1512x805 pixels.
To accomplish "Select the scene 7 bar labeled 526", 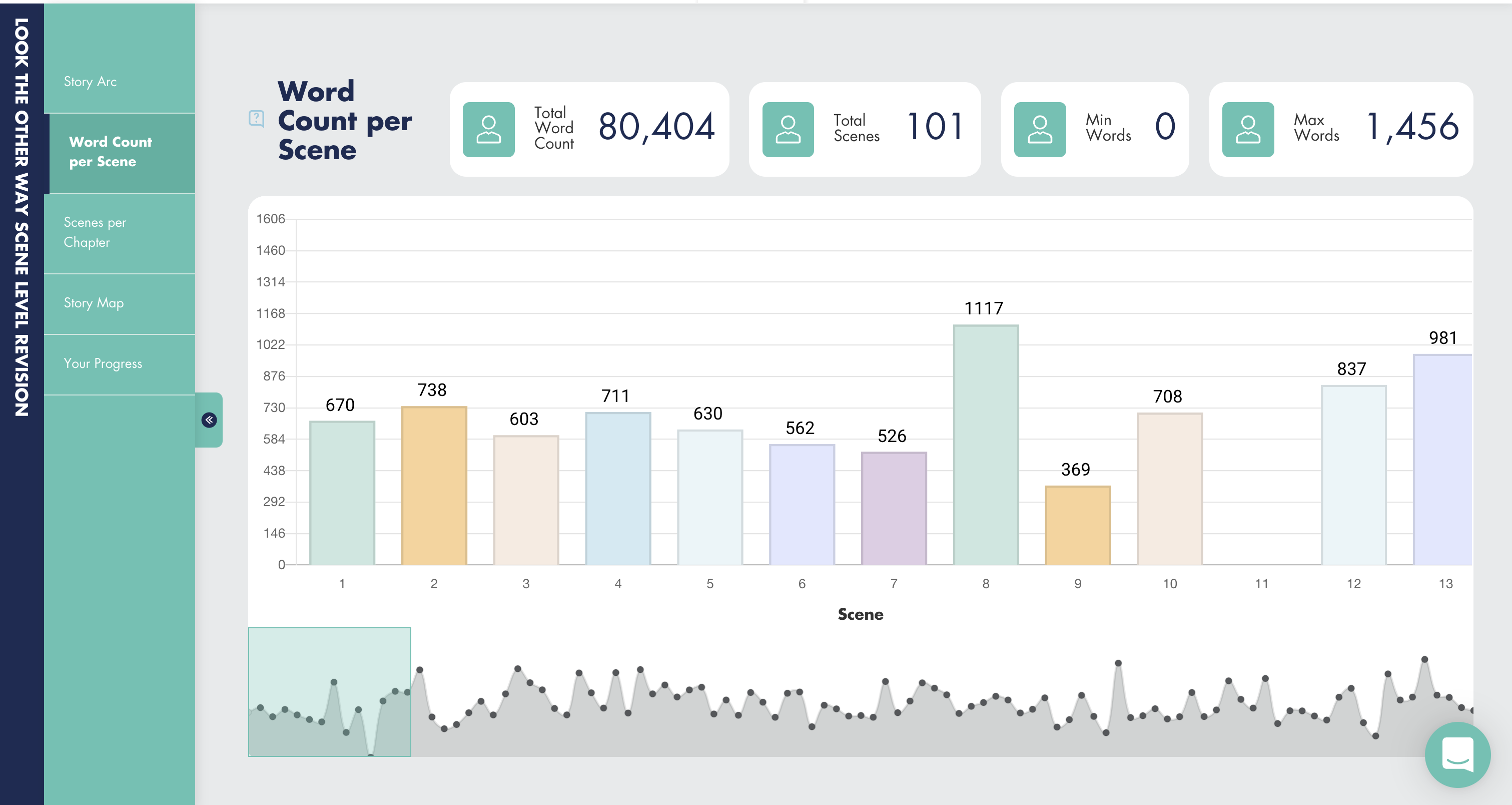I will coord(894,508).
